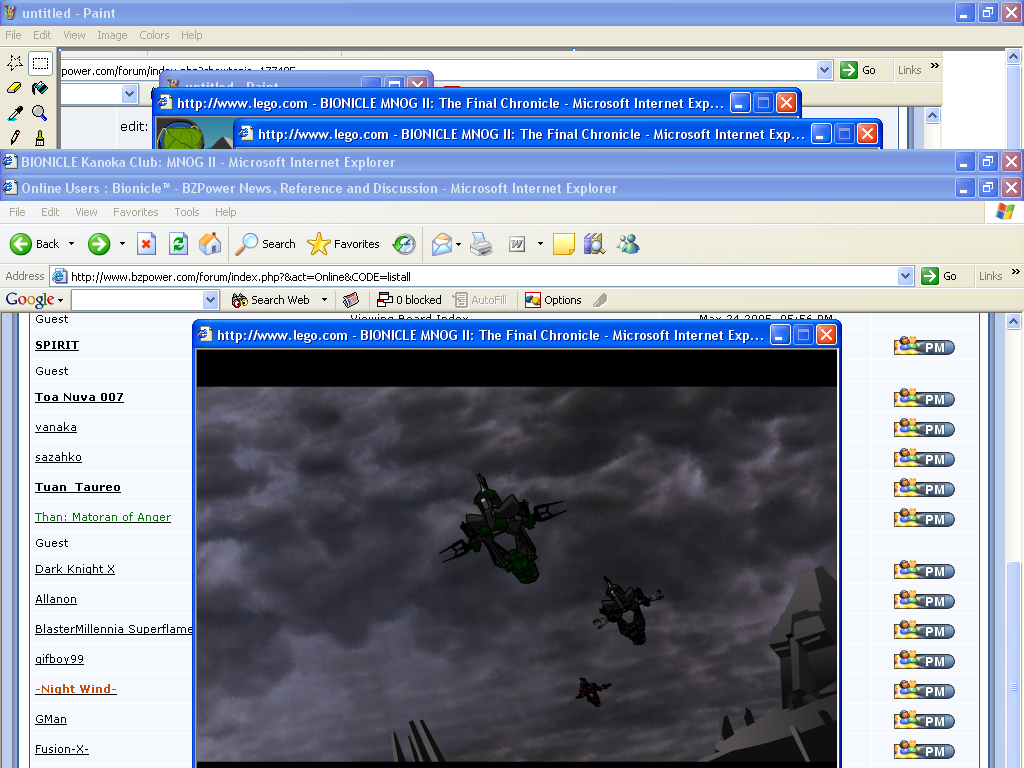The height and width of the screenshot is (768, 1024).
Task: Open the Paint File menu
Action: pos(13,35)
